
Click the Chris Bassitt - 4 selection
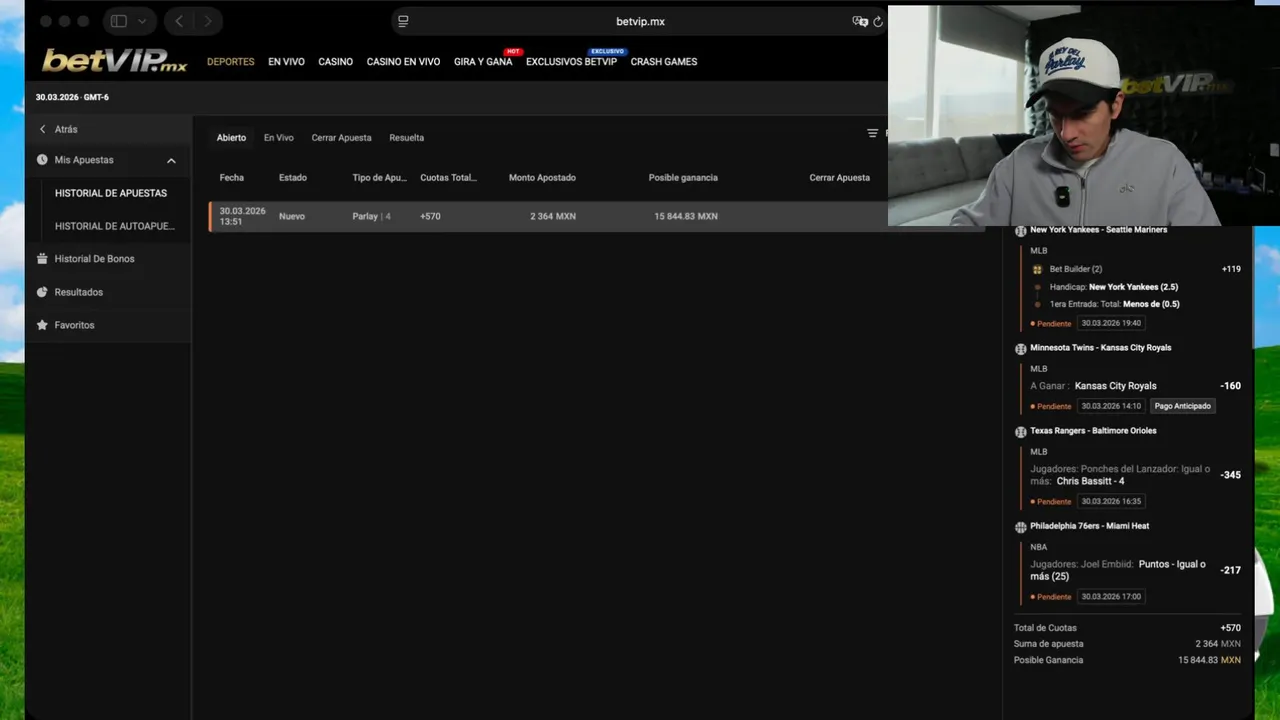click(x=1090, y=481)
